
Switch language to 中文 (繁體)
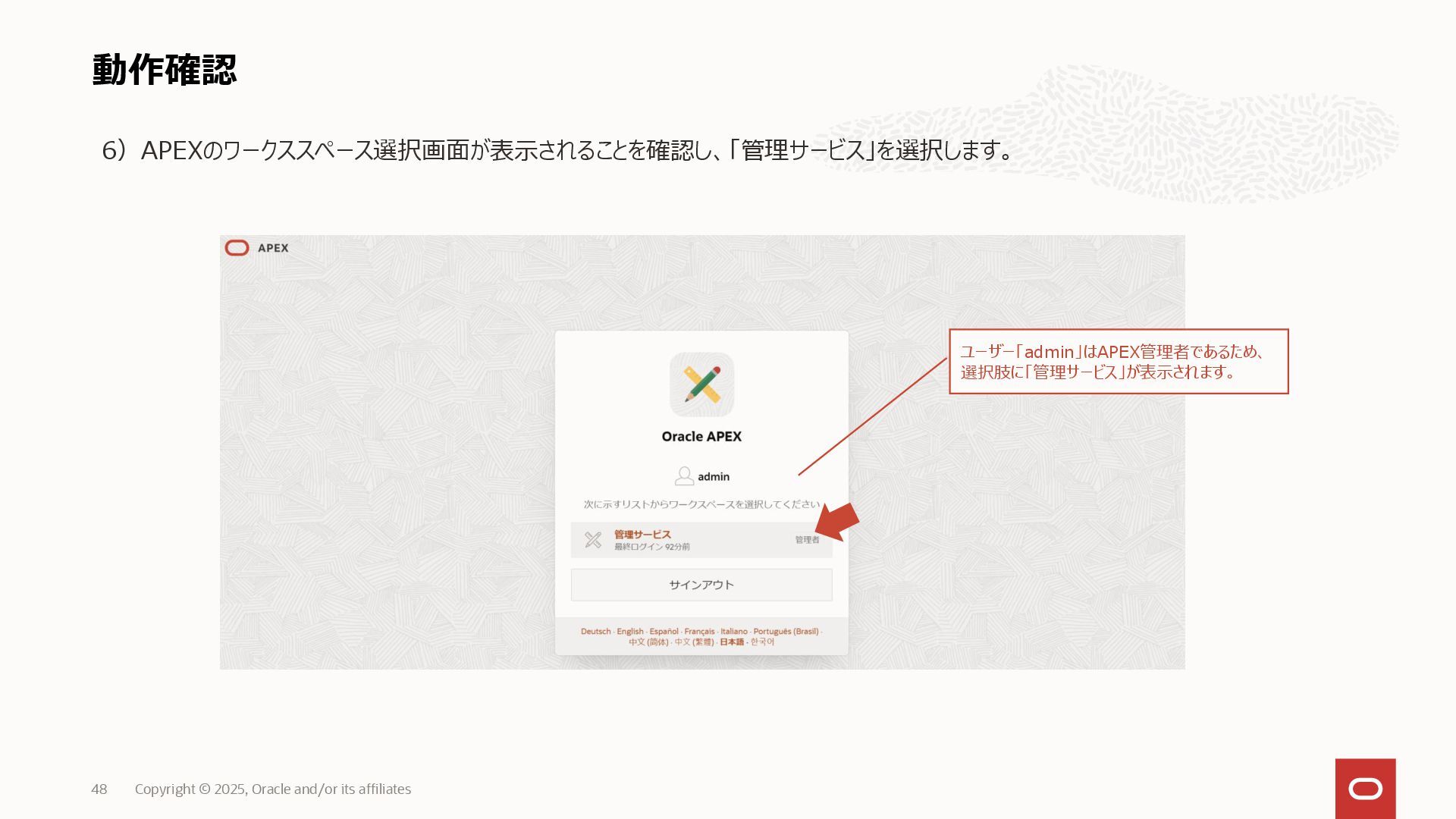click(x=694, y=642)
